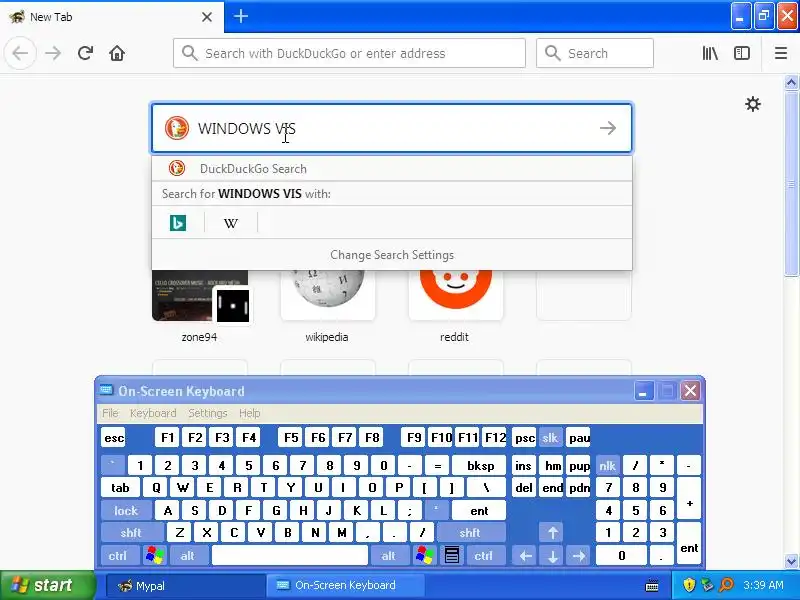Click the T letter key
Screen dimensions: 800x600
pyautogui.click(x=264, y=488)
